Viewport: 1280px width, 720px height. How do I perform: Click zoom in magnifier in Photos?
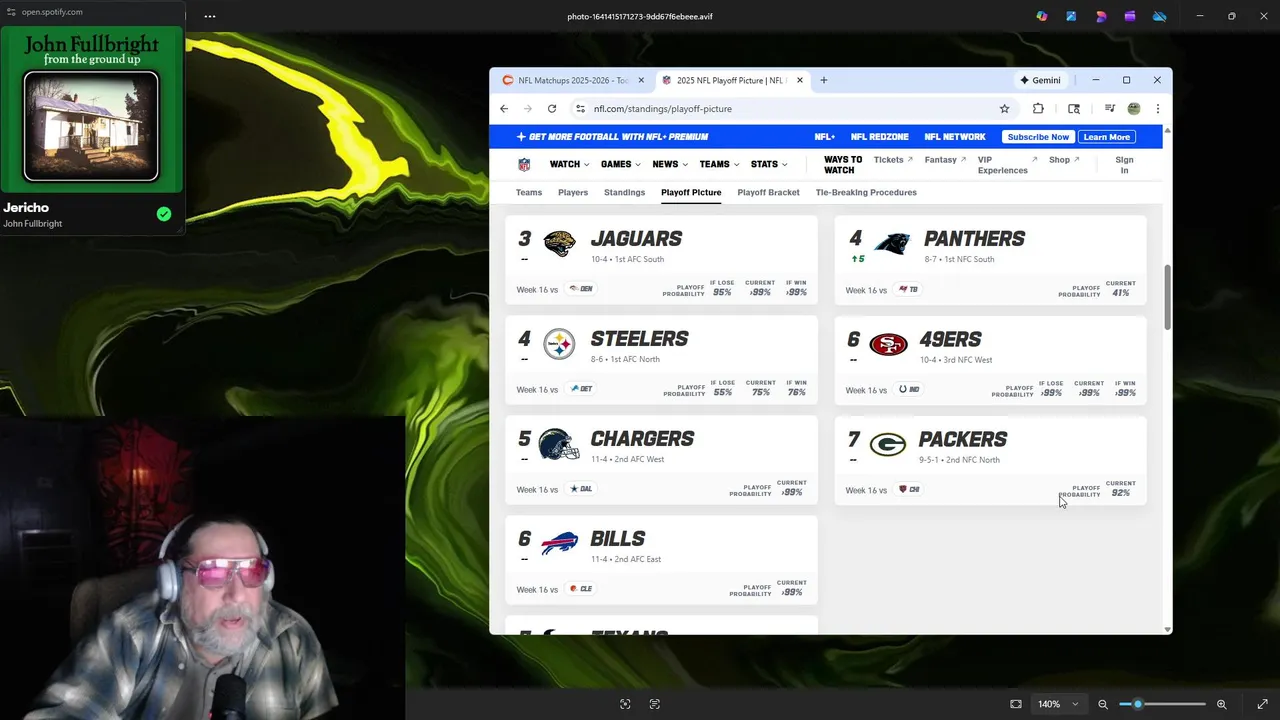[x=1221, y=704]
